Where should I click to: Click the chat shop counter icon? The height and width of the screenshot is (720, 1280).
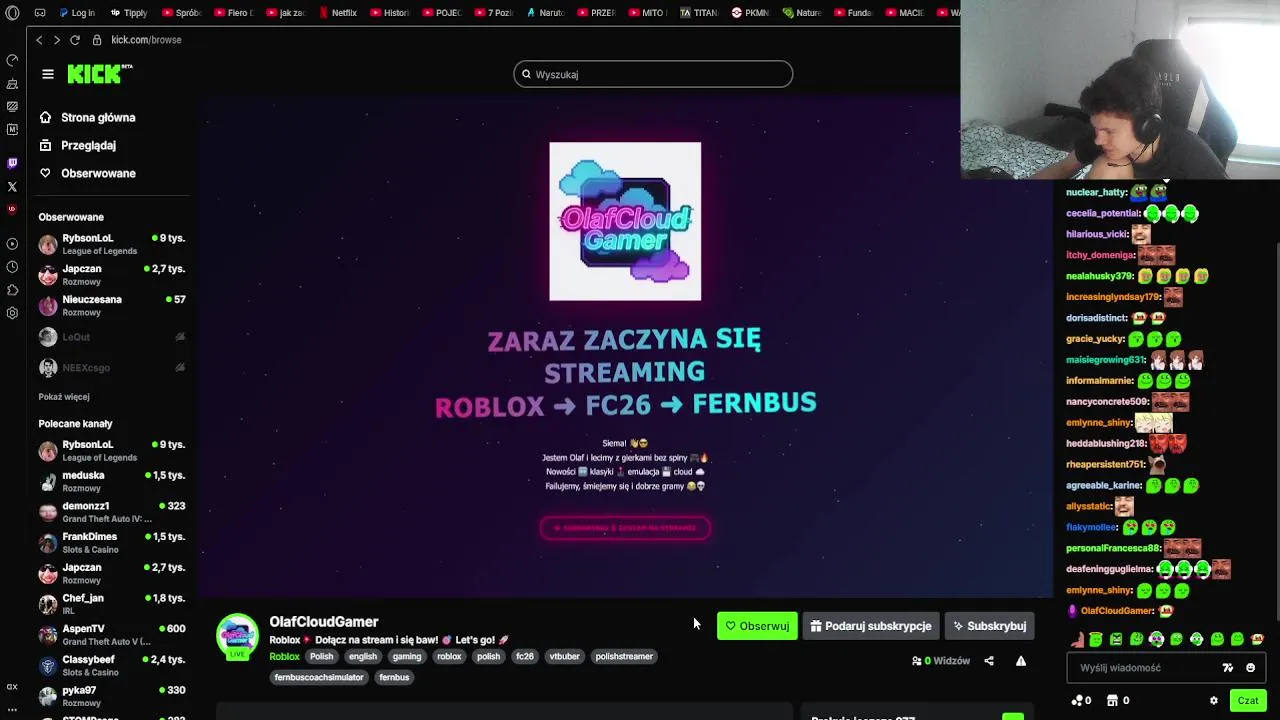click(1119, 701)
